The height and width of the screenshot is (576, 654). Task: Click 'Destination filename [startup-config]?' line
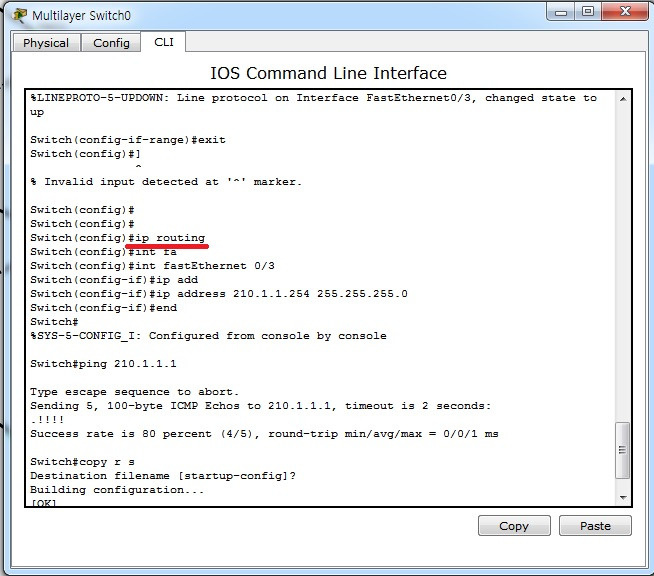click(163, 476)
